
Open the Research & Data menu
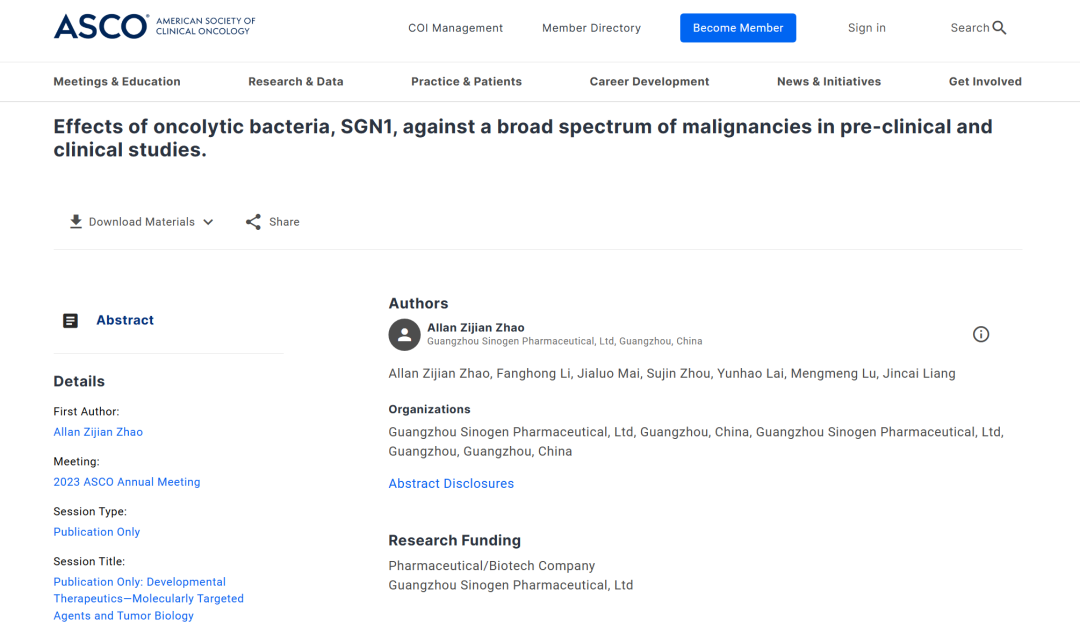pos(295,82)
